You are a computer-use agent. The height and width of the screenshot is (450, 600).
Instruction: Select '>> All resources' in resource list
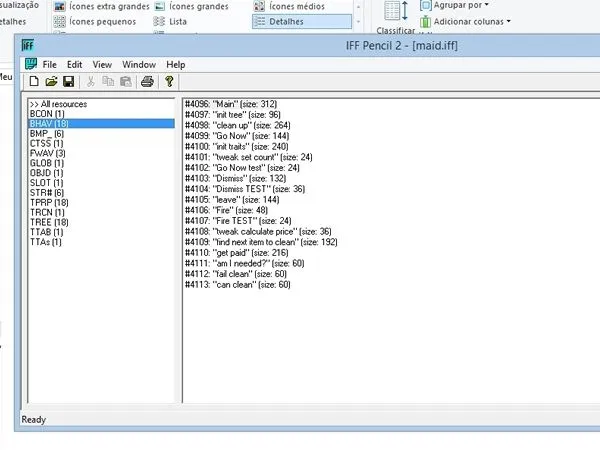pos(101,104)
